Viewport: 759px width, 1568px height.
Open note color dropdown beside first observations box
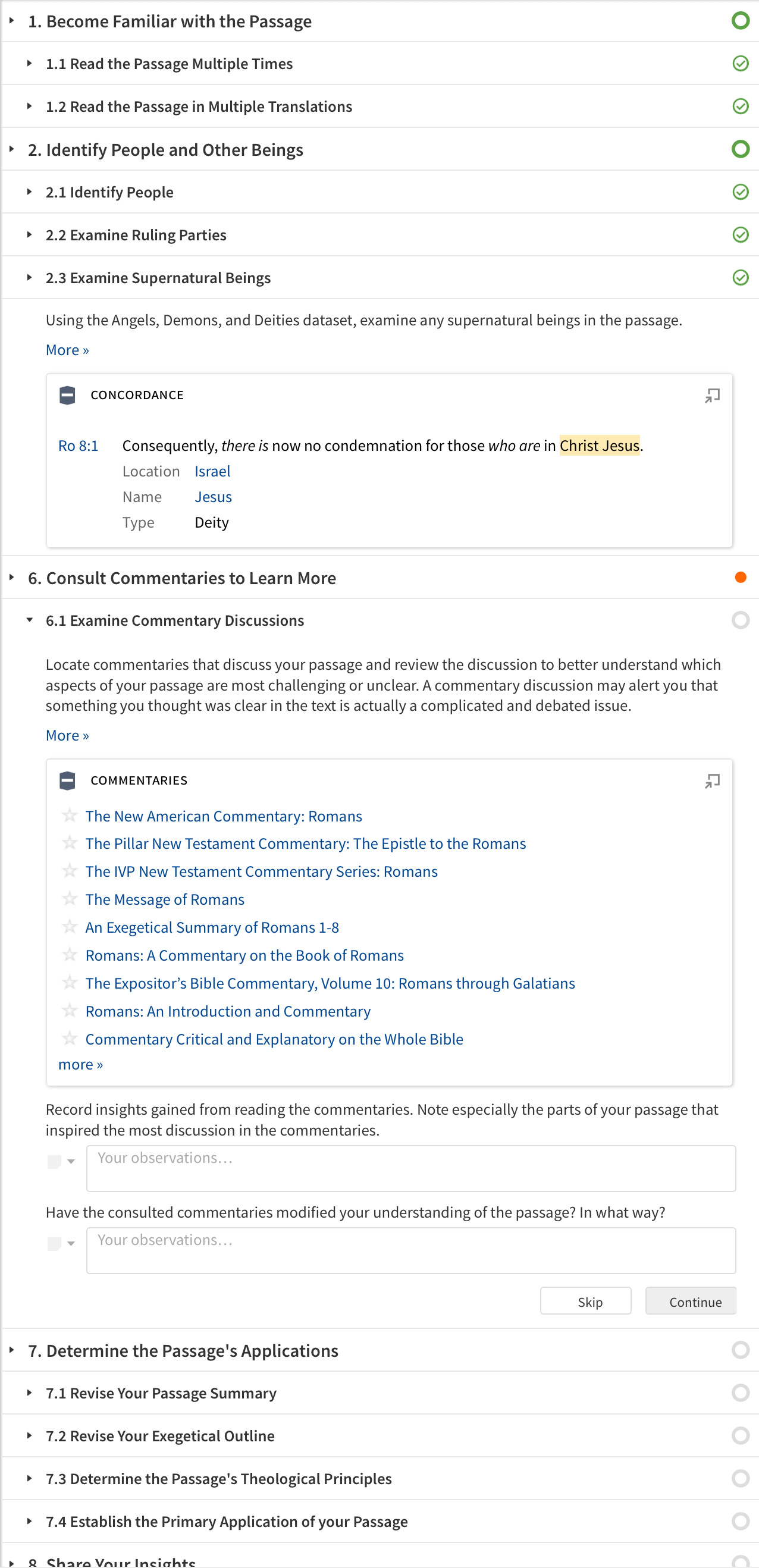(71, 1161)
